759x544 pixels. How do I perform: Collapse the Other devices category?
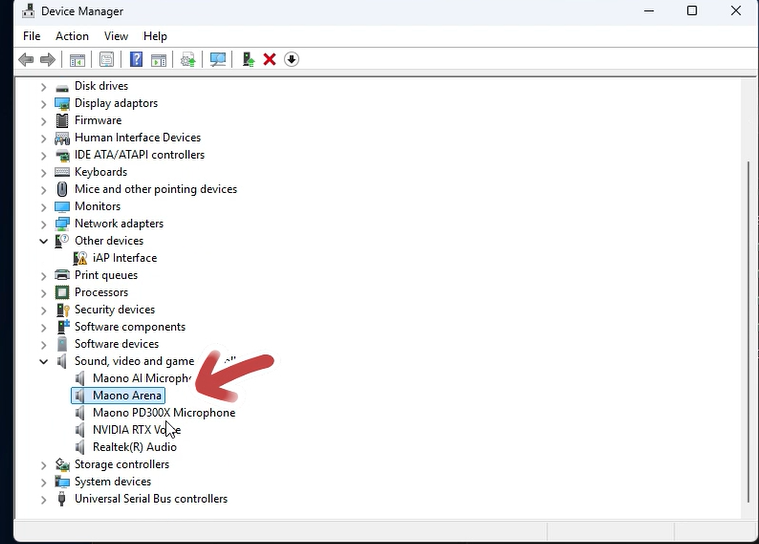[44, 241]
